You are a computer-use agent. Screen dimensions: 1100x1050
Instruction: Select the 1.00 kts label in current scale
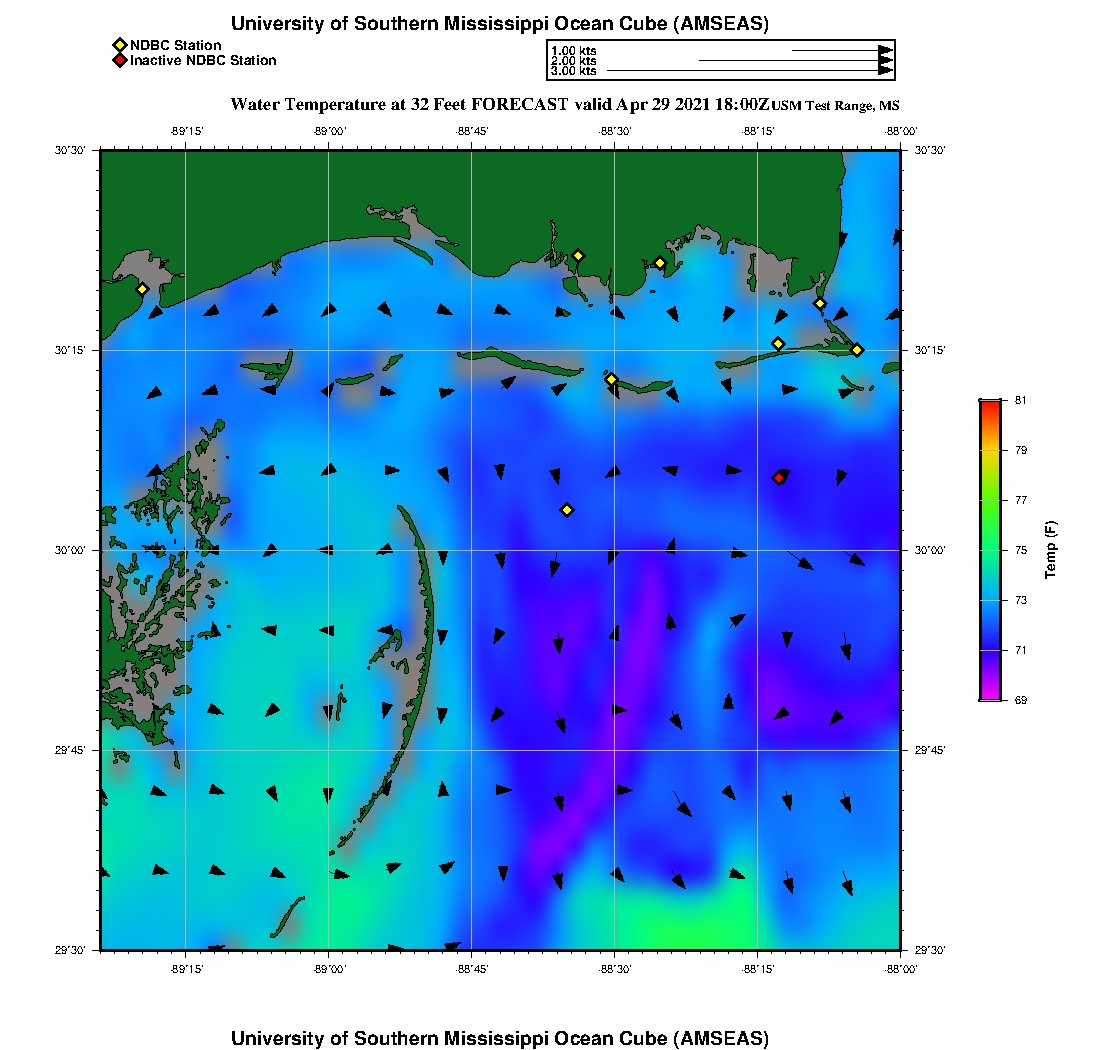tap(574, 50)
